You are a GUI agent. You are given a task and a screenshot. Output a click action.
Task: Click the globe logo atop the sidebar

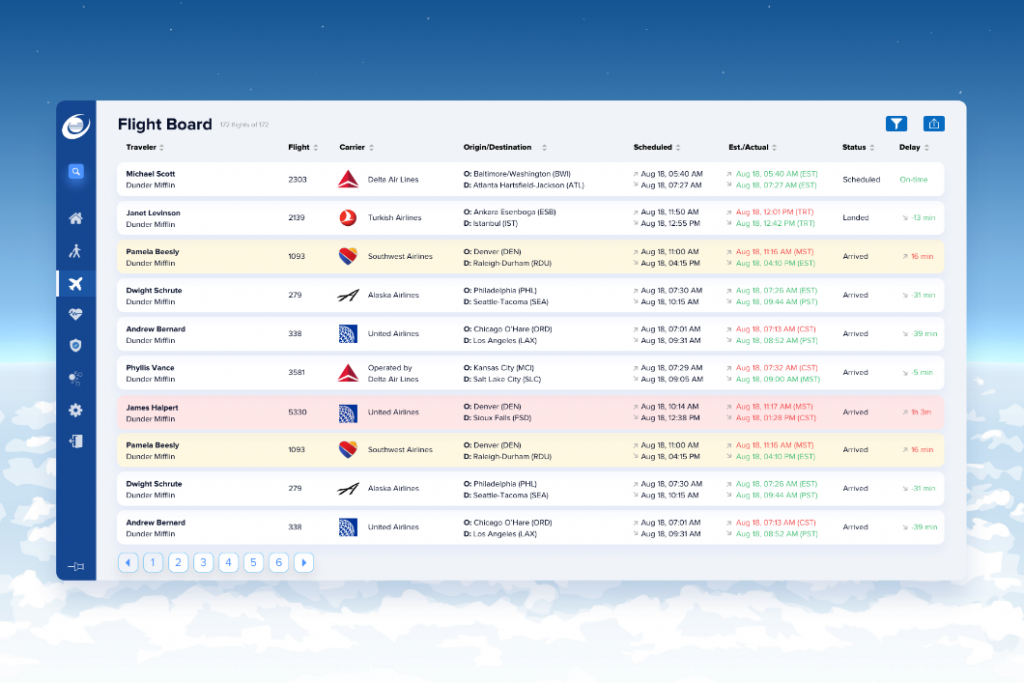pyautogui.click(x=76, y=126)
